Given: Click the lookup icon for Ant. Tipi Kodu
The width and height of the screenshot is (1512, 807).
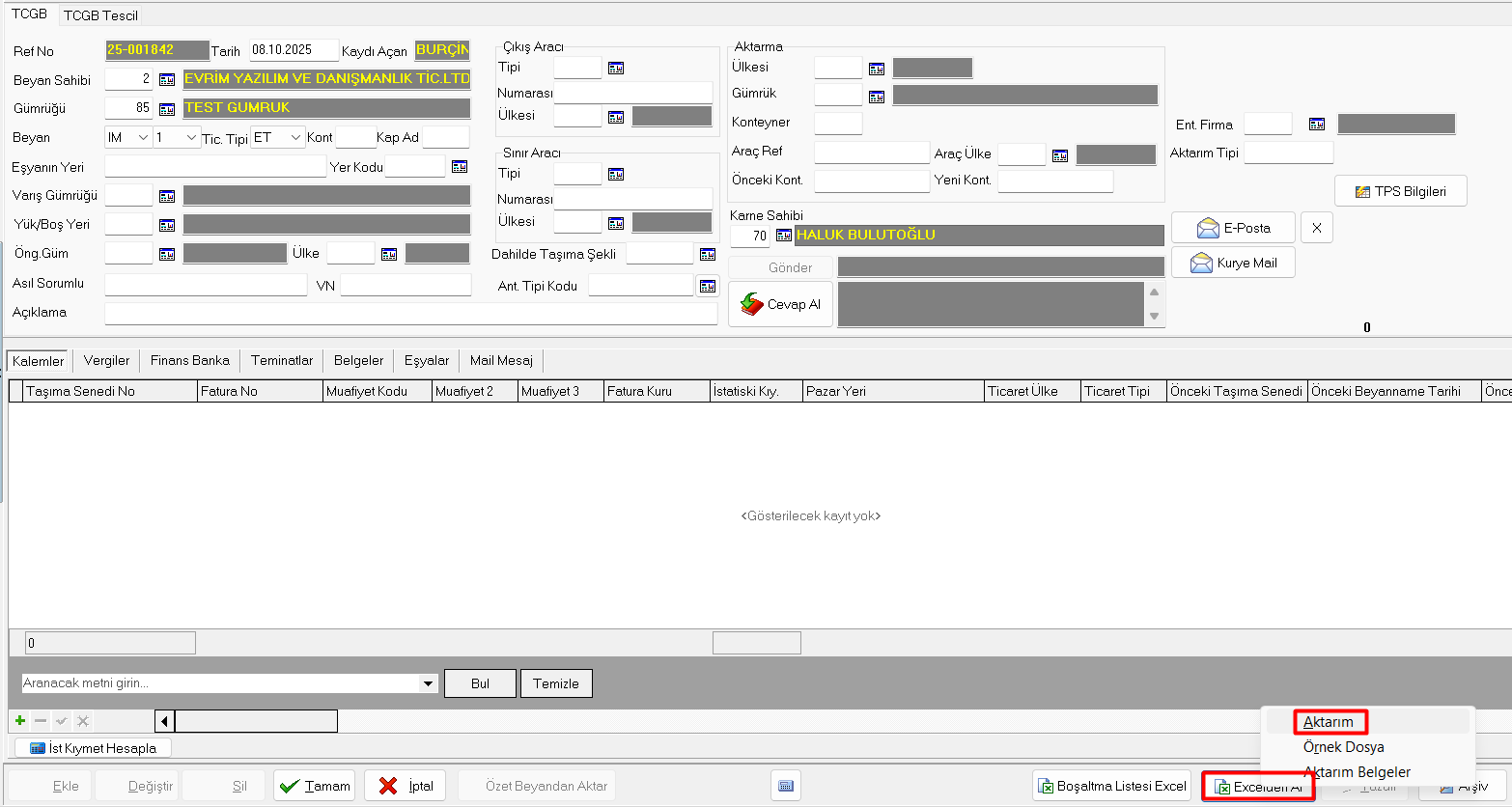Looking at the screenshot, I should click(x=708, y=286).
